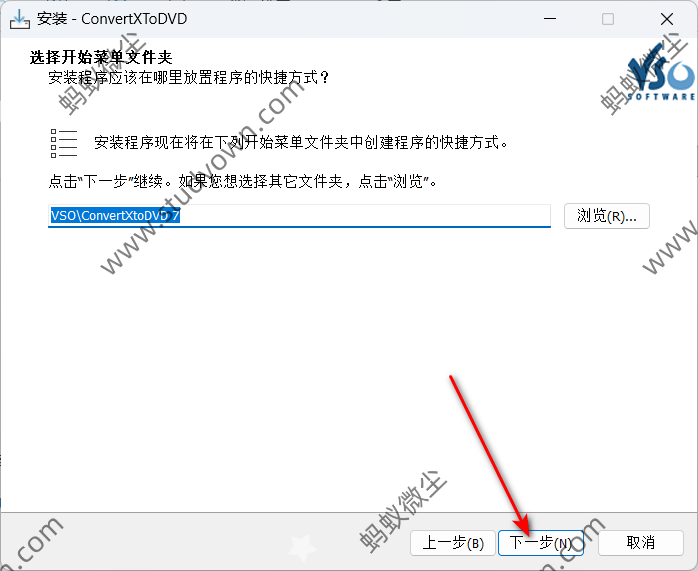Click the 下一步(N) next button

click(x=540, y=543)
